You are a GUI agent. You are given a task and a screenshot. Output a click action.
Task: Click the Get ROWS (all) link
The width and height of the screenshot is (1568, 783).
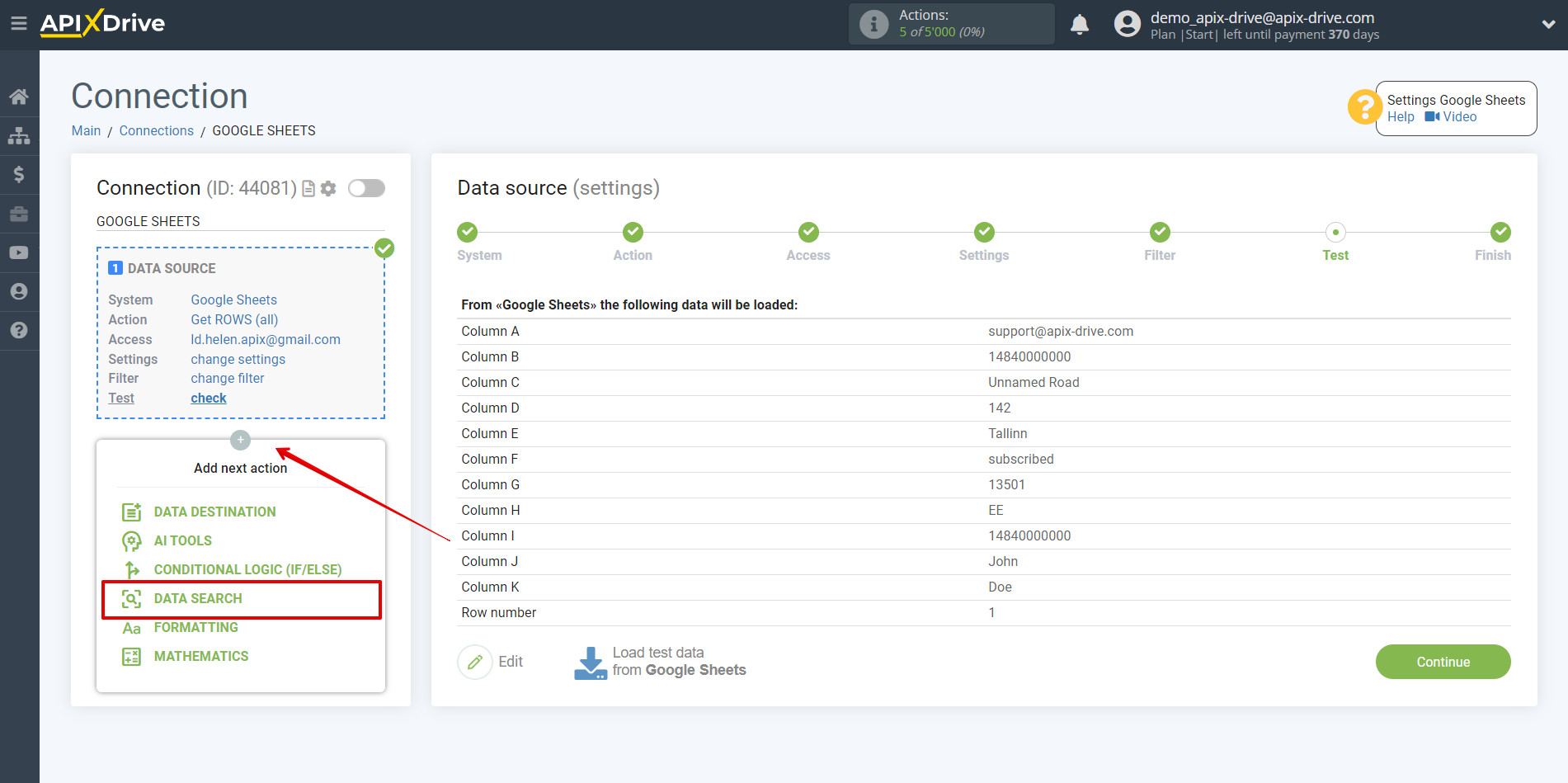[x=234, y=319]
